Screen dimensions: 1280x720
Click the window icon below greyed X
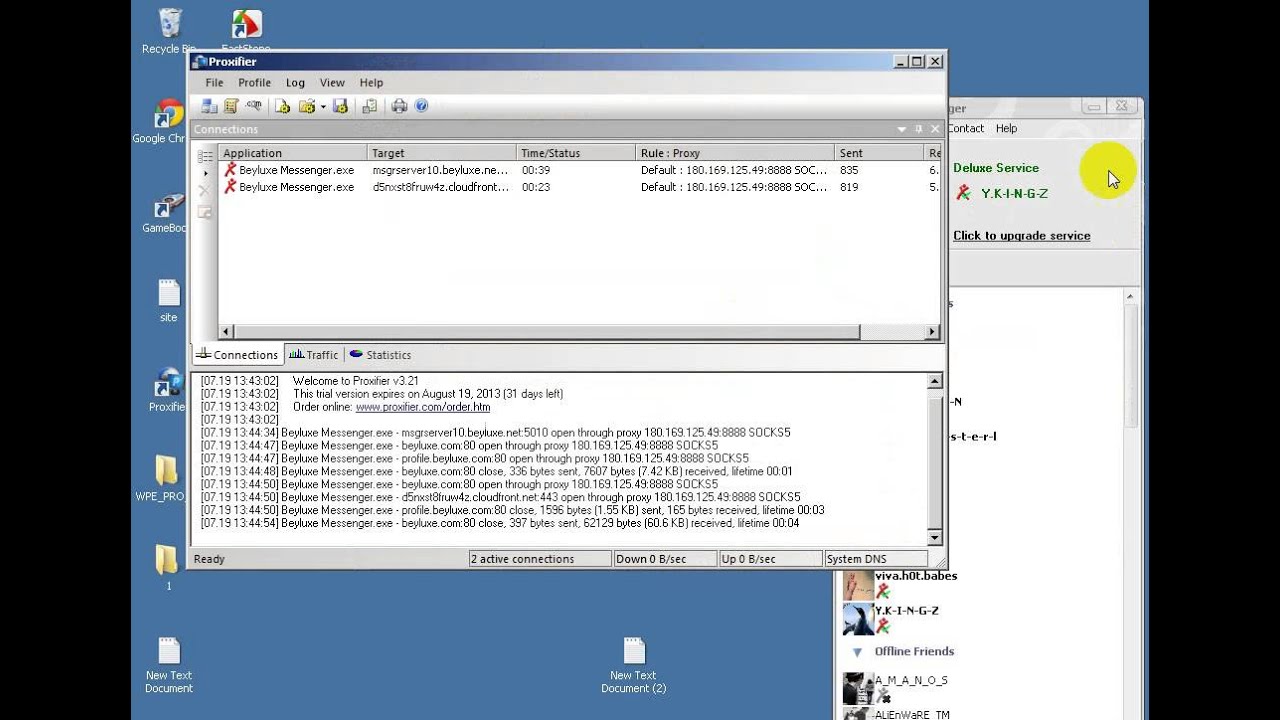(x=205, y=212)
